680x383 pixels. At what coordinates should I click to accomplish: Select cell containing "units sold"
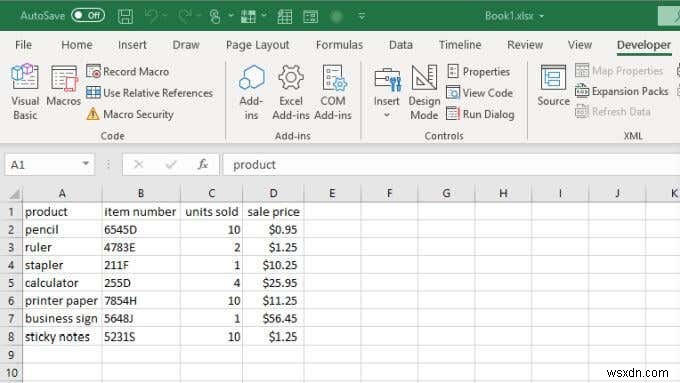pyautogui.click(x=211, y=212)
